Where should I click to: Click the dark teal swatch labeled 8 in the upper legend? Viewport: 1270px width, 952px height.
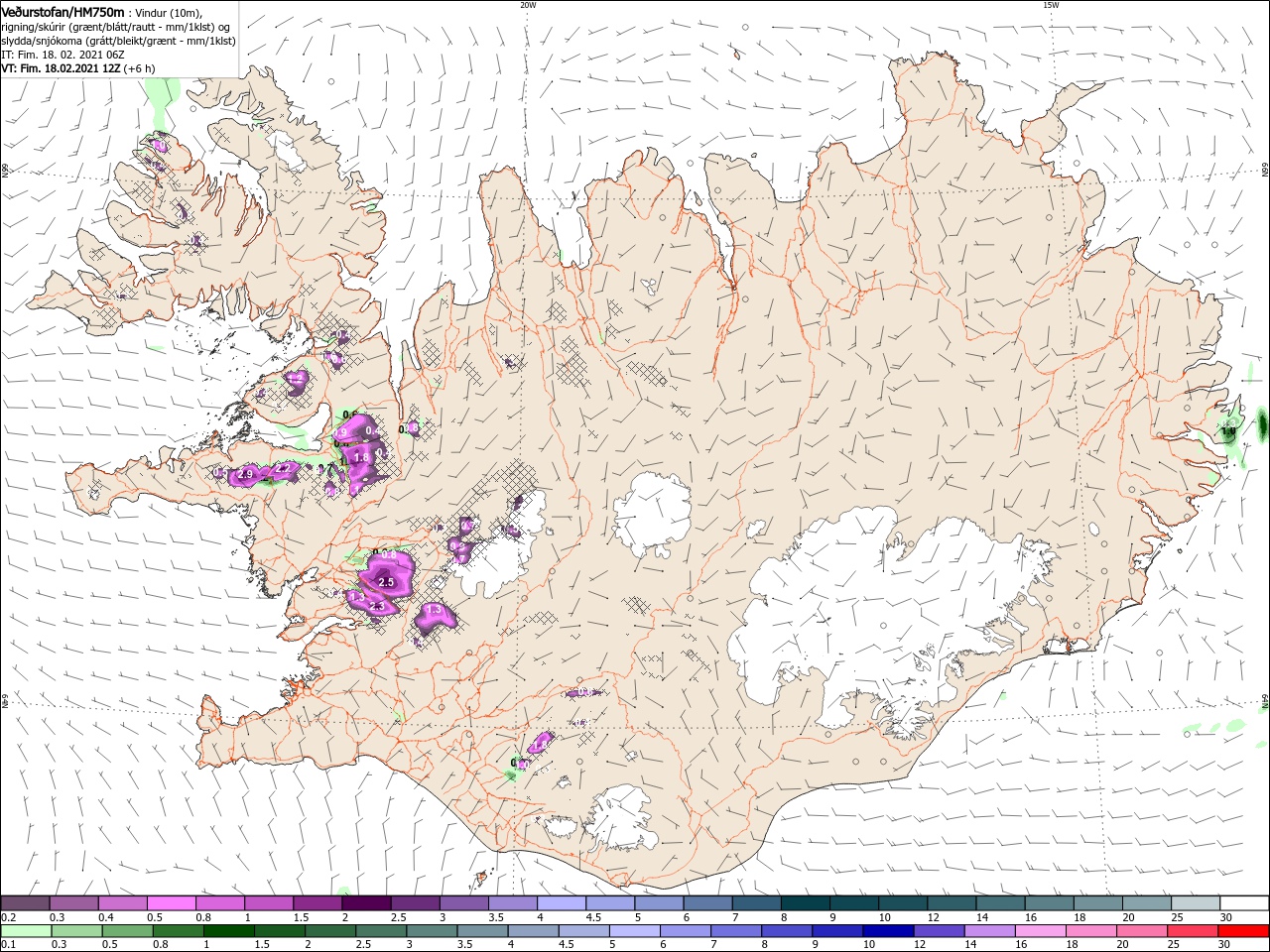pyautogui.click(x=804, y=903)
